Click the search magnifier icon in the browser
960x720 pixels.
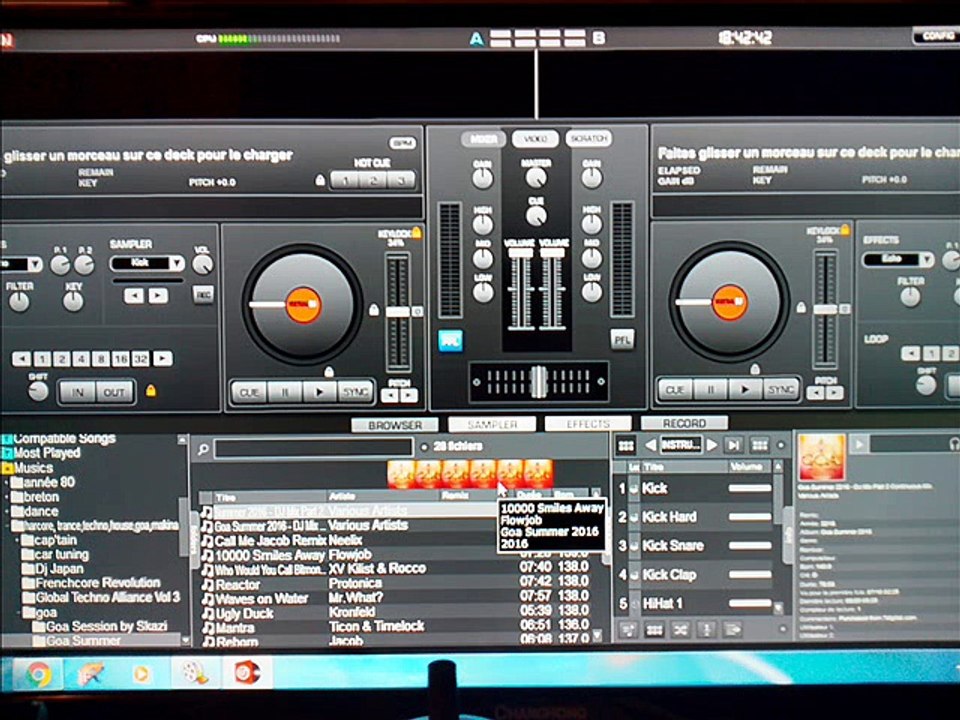tap(203, 450)
